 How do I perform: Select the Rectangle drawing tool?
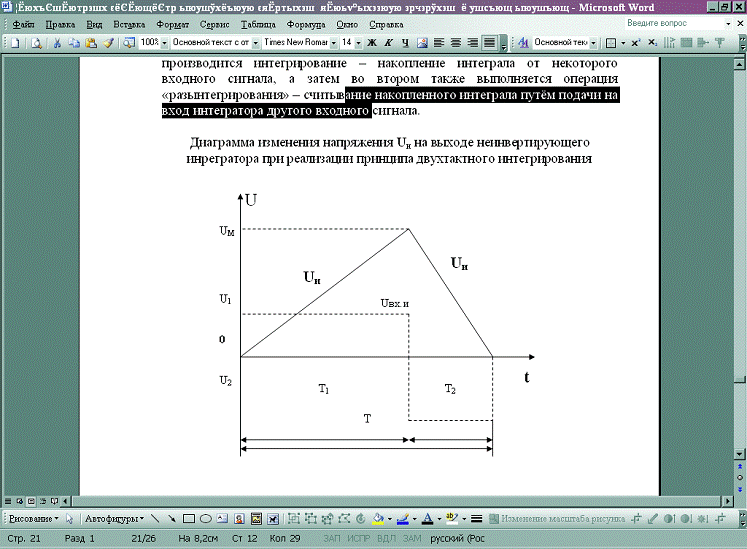tap(188, 519)
